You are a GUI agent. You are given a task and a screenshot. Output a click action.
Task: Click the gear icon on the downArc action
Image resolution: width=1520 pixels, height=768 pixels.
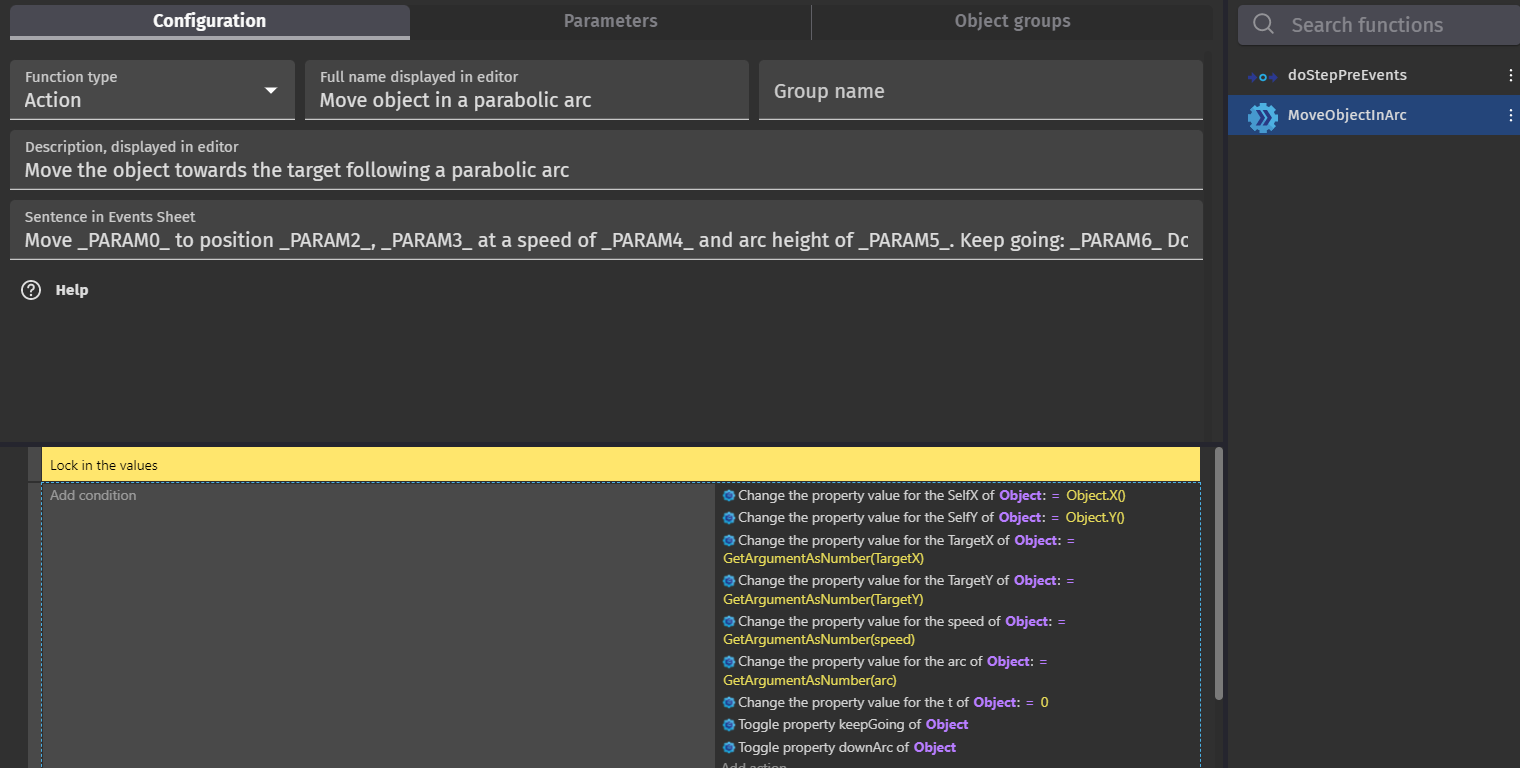729,747
